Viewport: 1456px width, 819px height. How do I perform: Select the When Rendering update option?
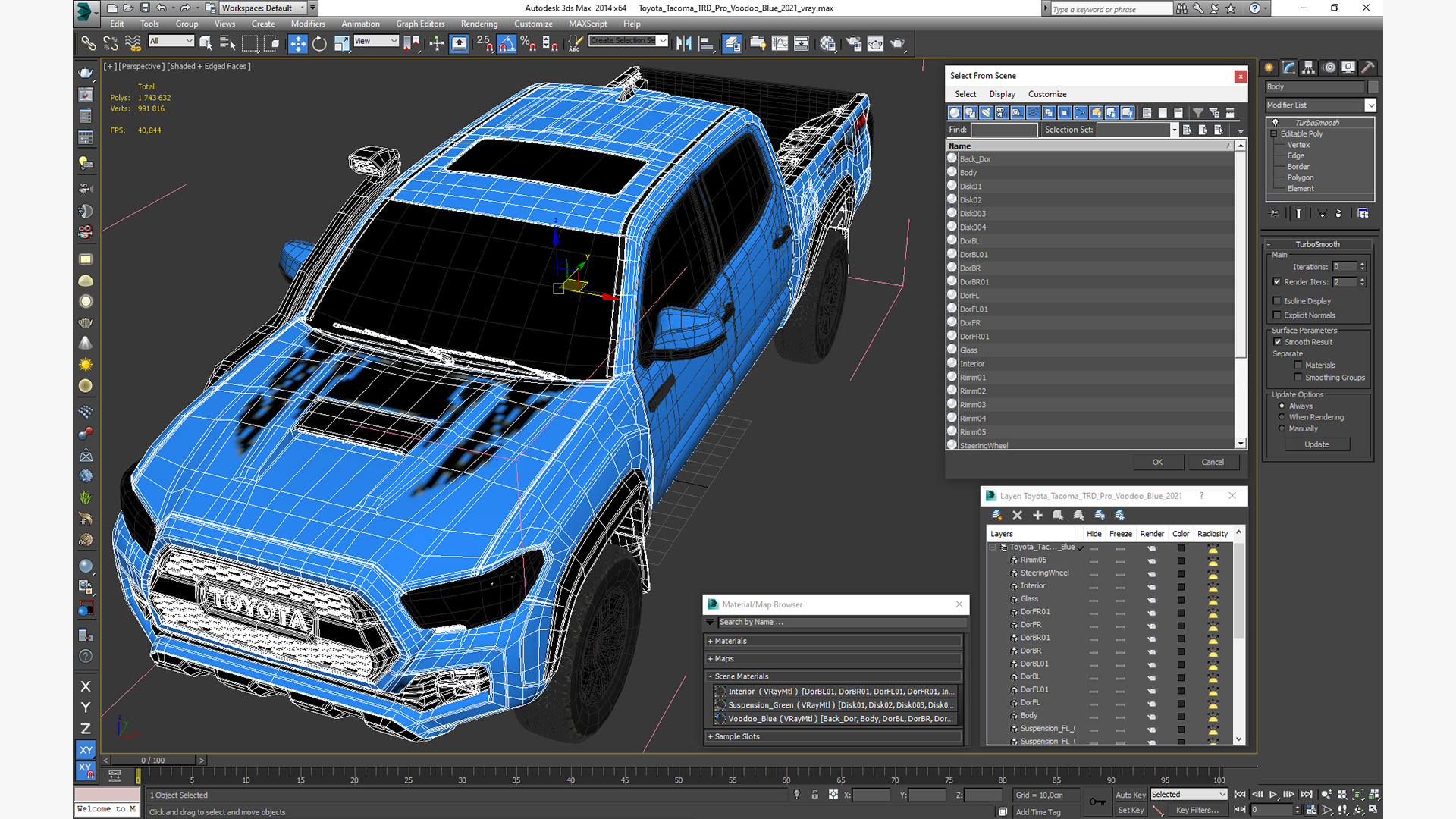click(1282, 417)
